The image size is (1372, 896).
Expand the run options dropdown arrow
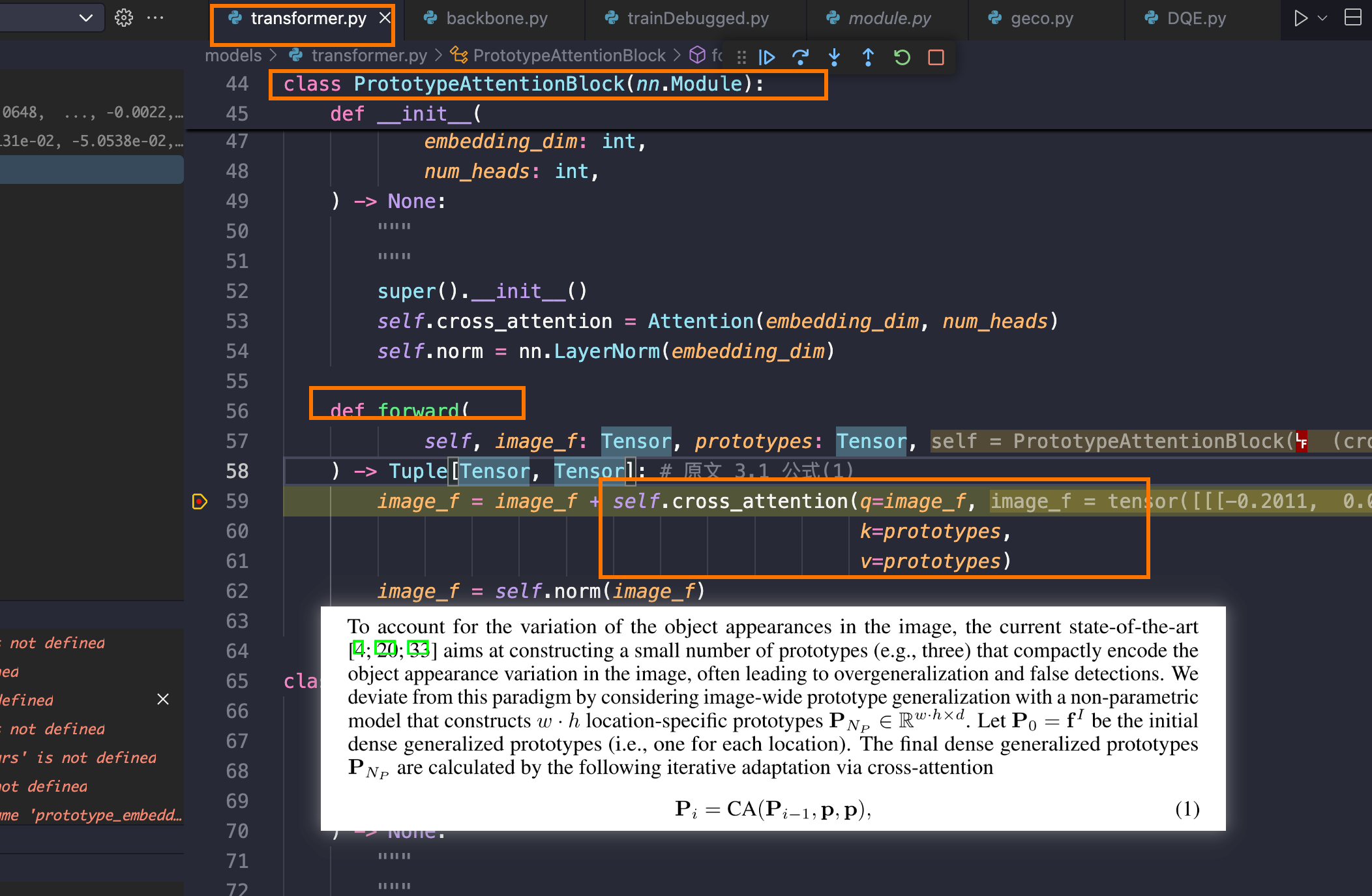pyautogui.click(x=1323, y=18)
